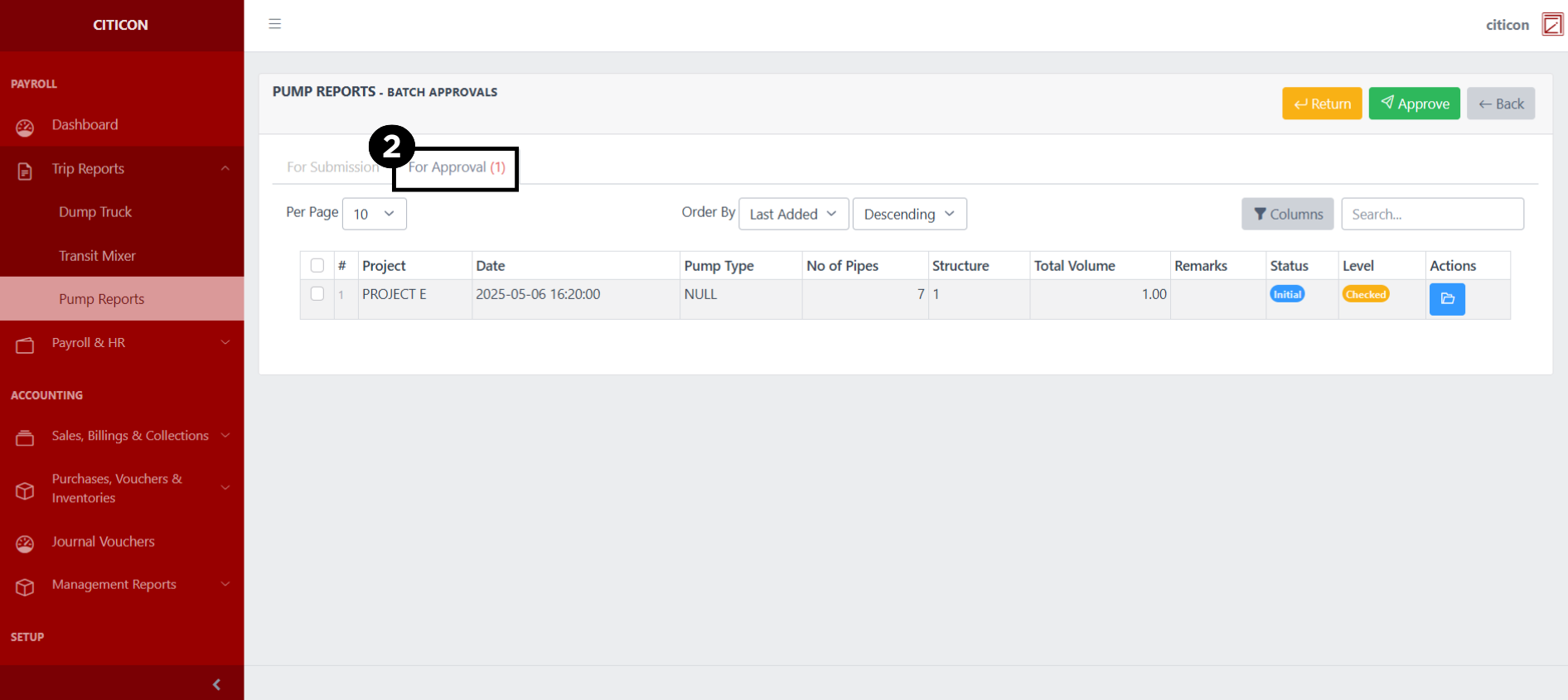Collapse sidebar with bottom arrow icon
Screen dimensions: 1568x700
[x=216, y=684]
